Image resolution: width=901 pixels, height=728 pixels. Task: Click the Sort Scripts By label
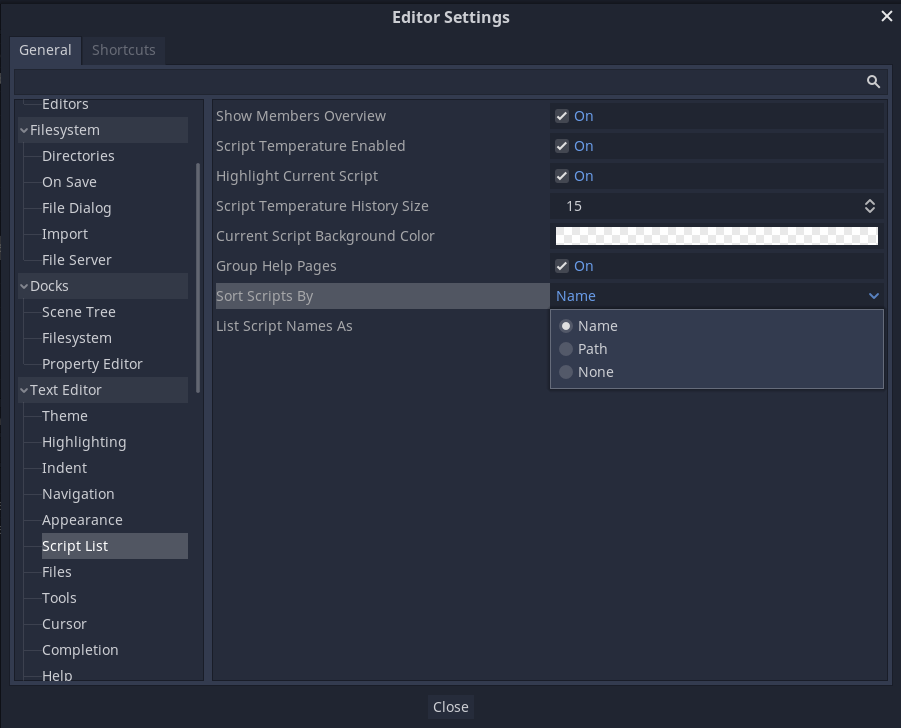point(264,296)
